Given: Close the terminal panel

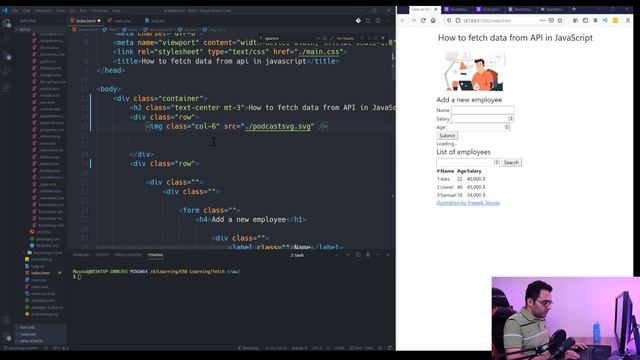Looking at the screenshot, I should pyautogui.click(x=388, y=255).
